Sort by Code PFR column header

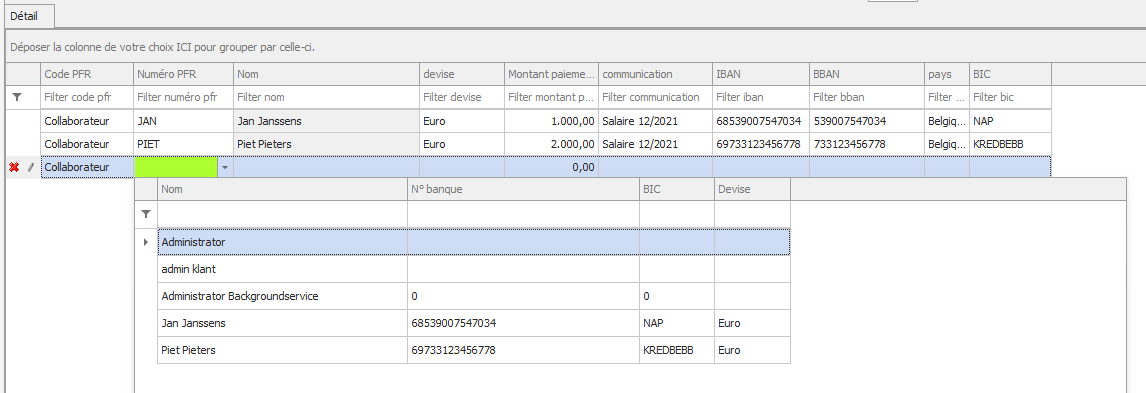point(88,74)
